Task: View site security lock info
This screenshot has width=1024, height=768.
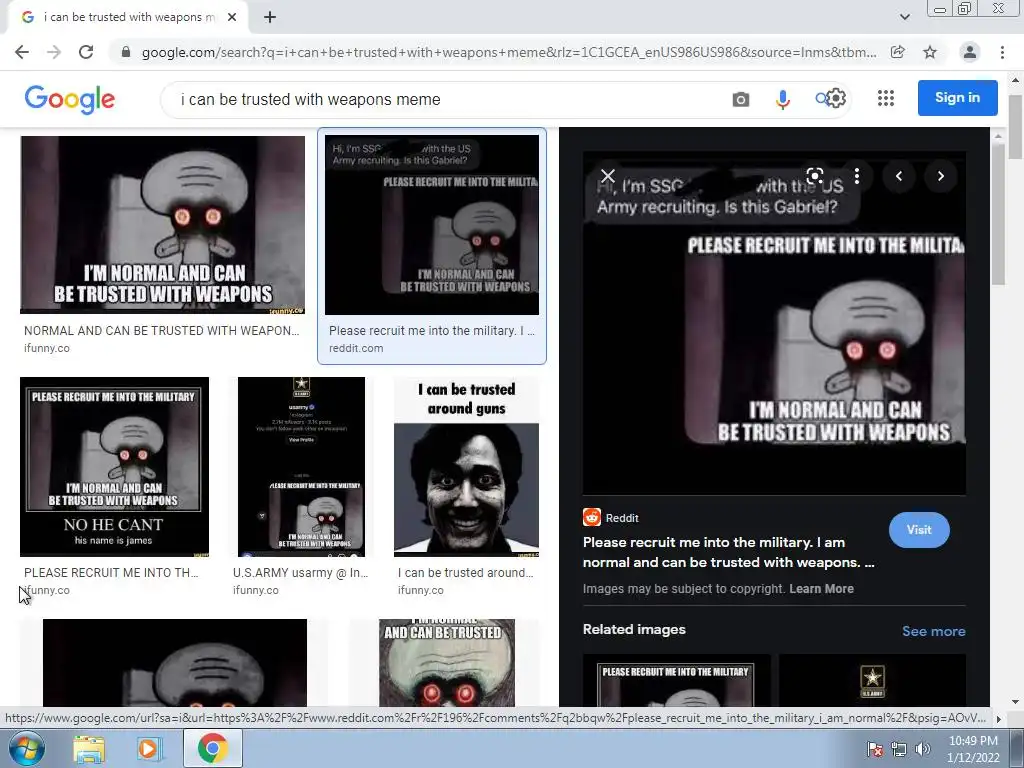Action: [125, 52]
